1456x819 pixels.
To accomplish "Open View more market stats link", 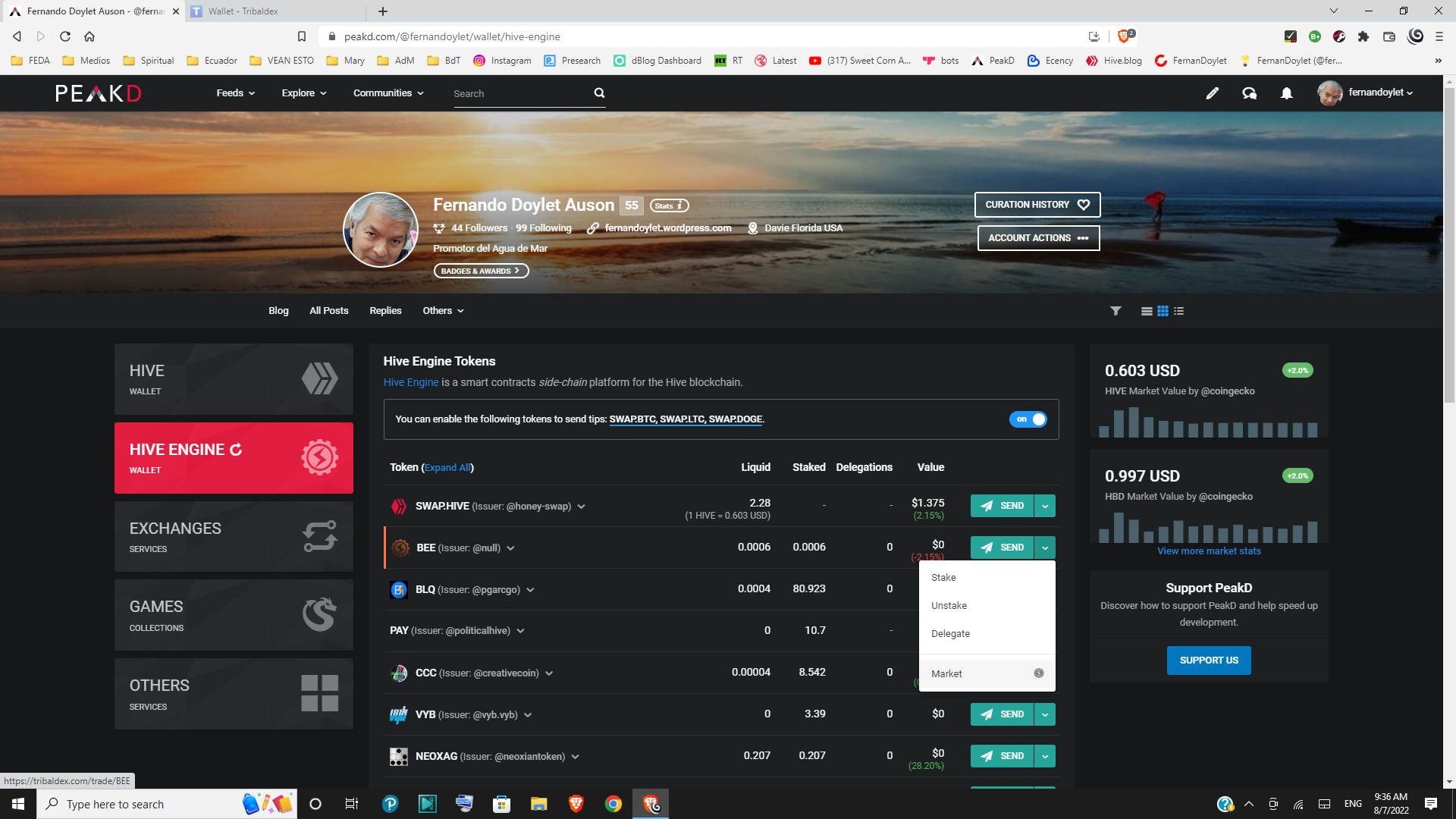I will (x=1209, y=551).
